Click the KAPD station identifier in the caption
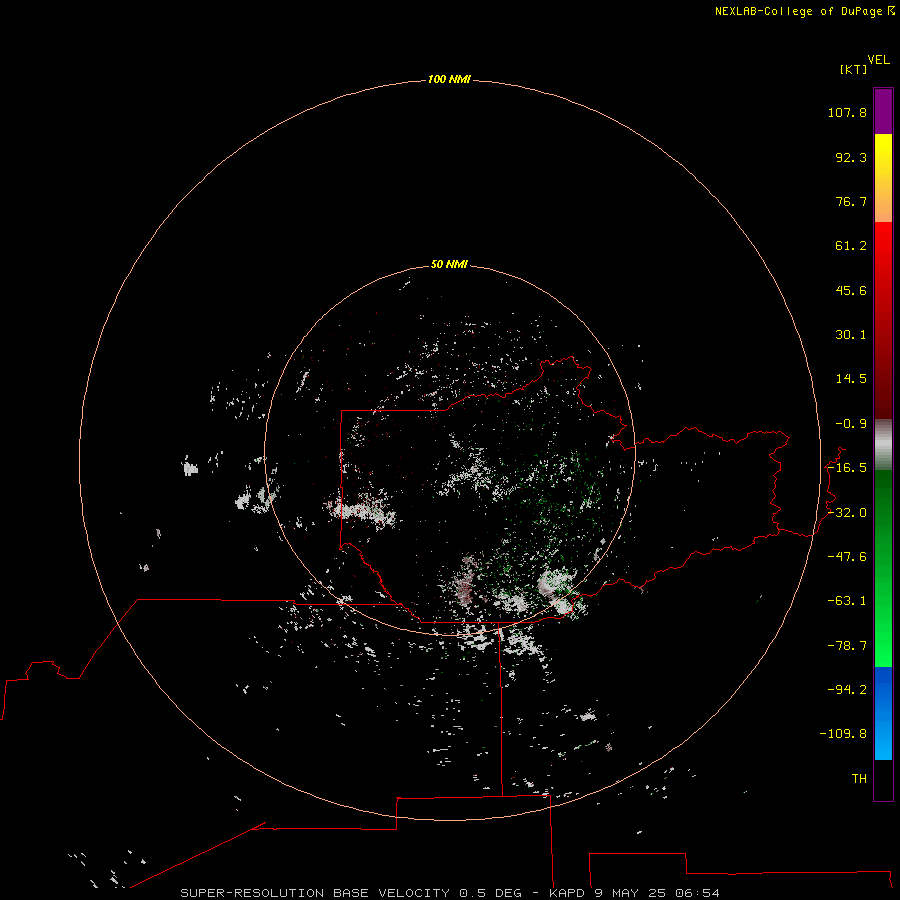 point(567,893)
